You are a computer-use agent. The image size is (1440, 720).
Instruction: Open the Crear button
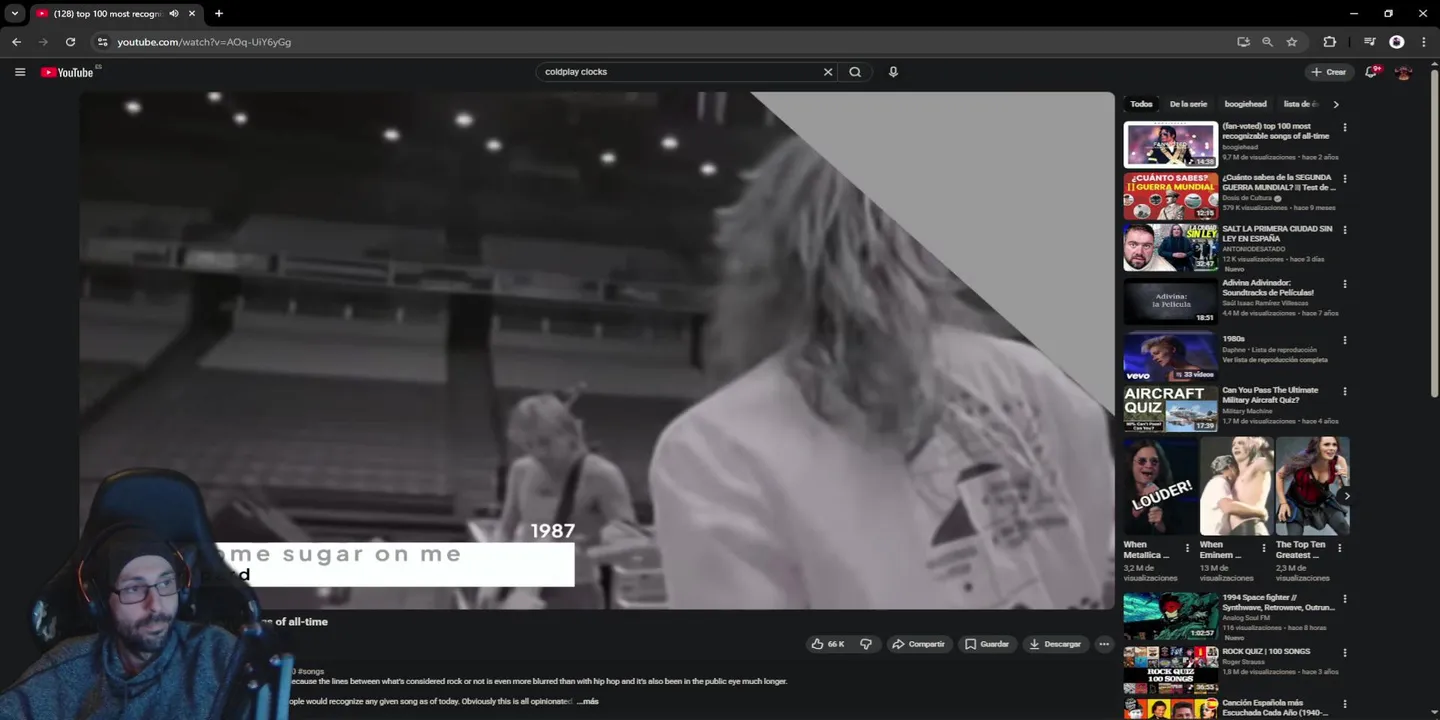click(1329, 72)
